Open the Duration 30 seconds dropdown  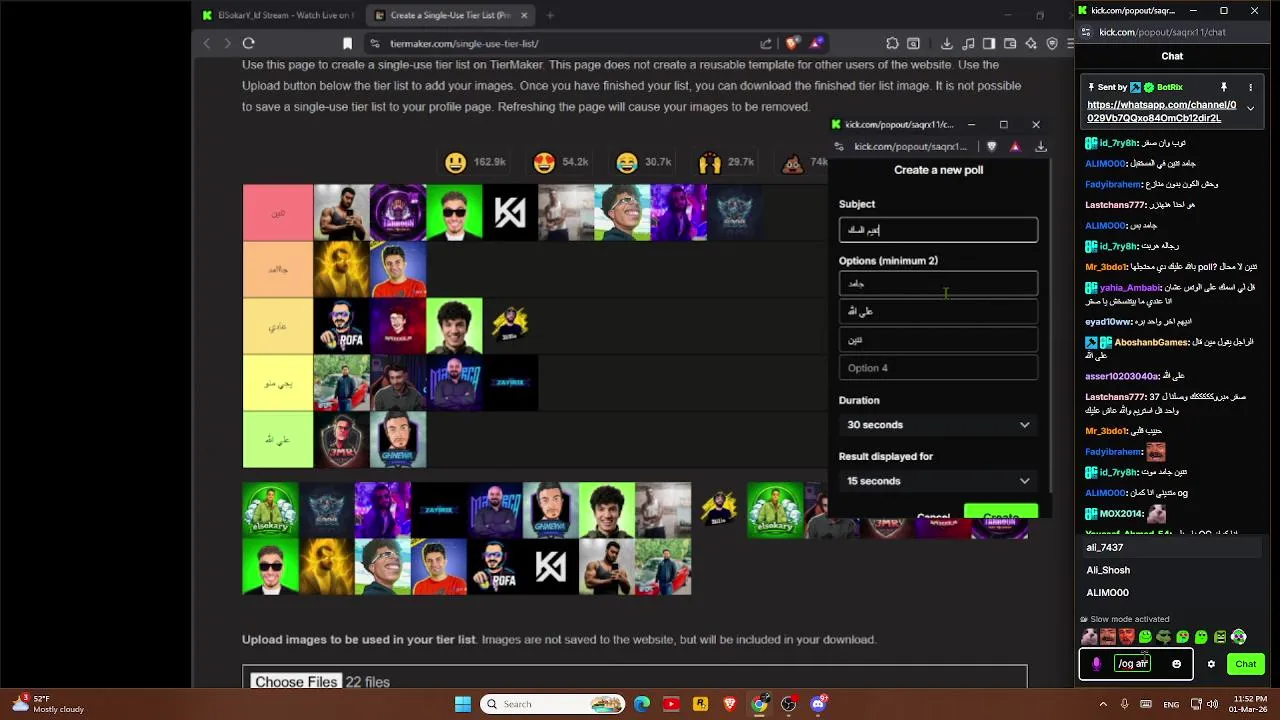pos(938,425)
